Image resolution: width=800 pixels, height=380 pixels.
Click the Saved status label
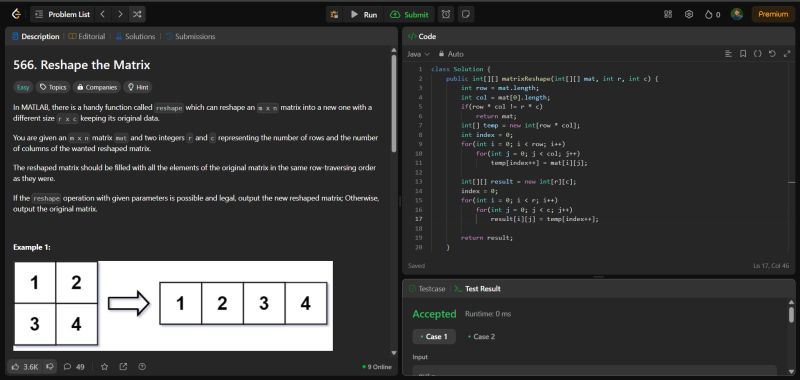pyautogui.click(x=416, y=266)
